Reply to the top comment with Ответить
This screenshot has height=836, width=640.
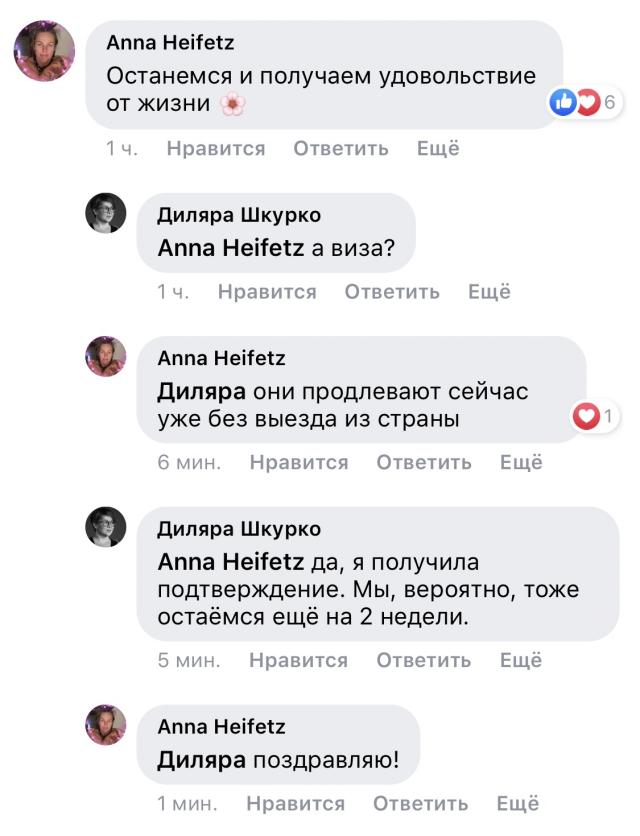pos(341,149)
